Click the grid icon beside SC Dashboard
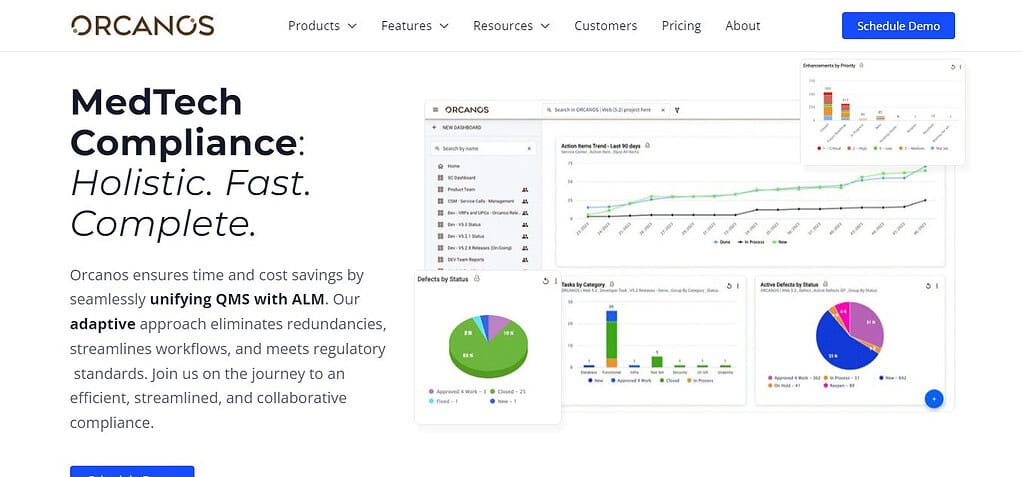 [440, 178]
